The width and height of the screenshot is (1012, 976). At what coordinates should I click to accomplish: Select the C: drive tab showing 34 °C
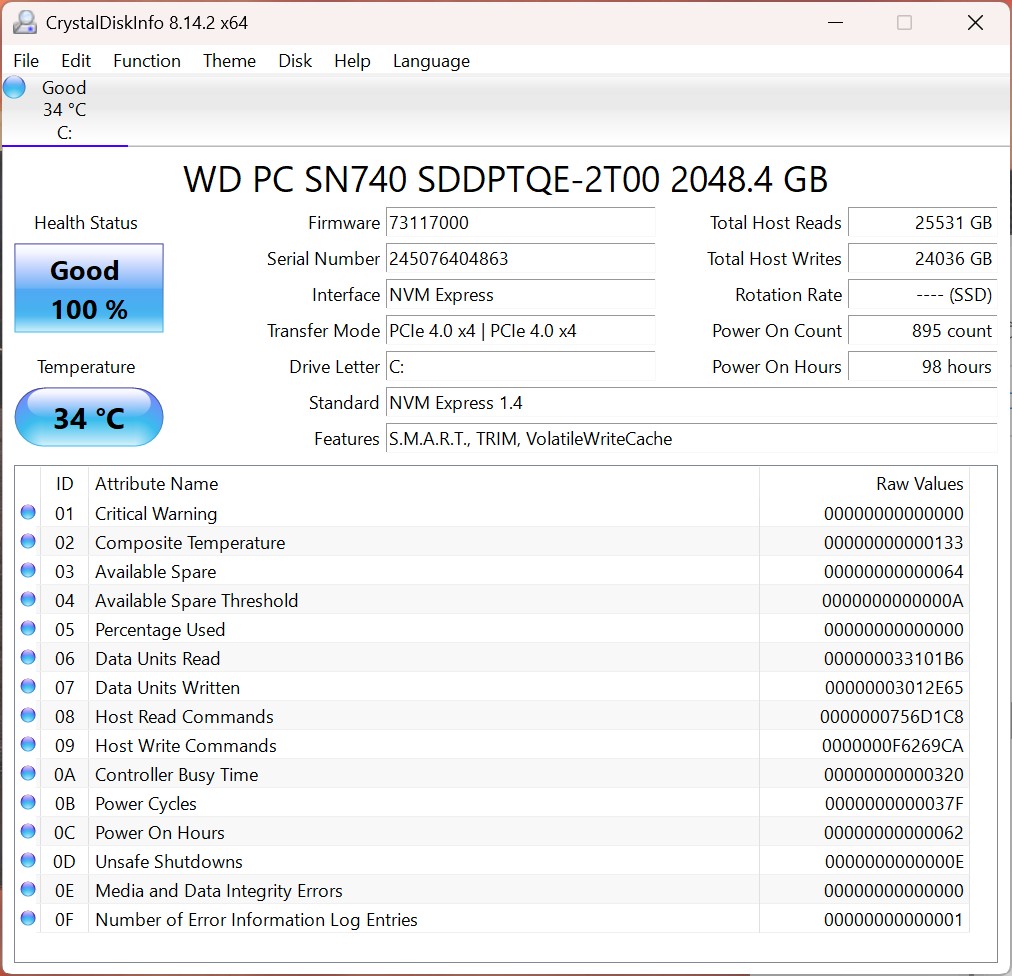point(64,110)
